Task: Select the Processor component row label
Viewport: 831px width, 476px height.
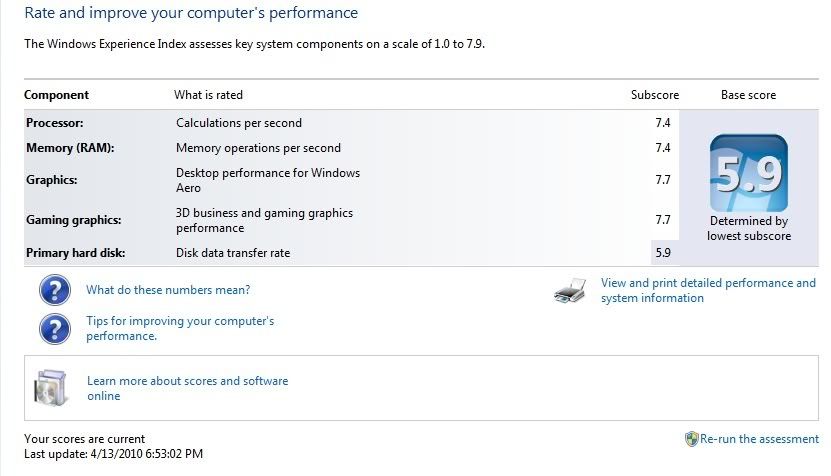Action: click(54, 123)
